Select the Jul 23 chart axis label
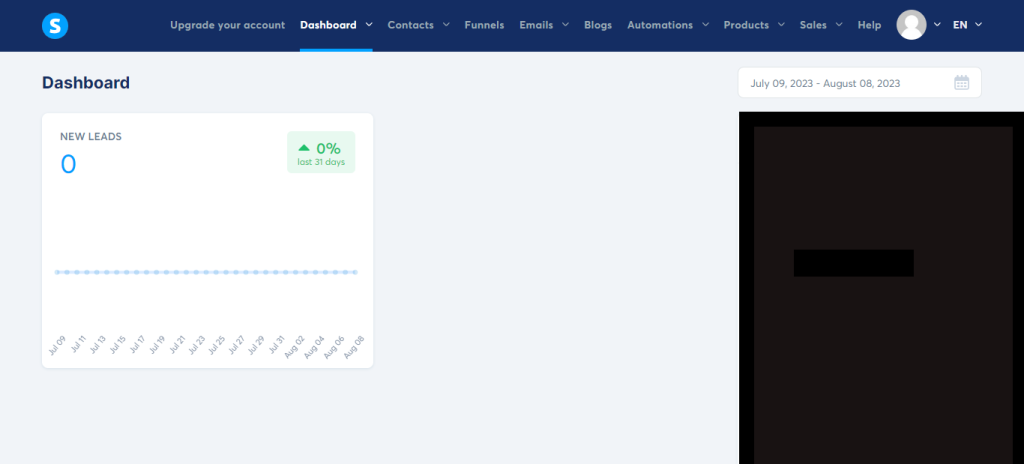The height and width of the screenshot is (464, 1024). 197,344
